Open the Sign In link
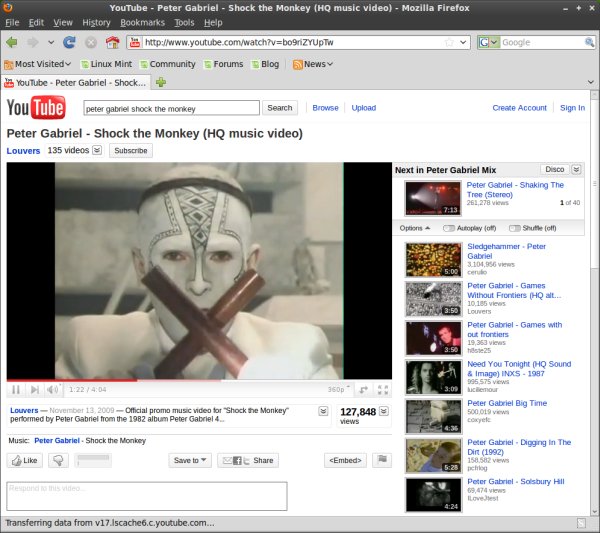Screen dimensions: 600x533 (572, 108)
